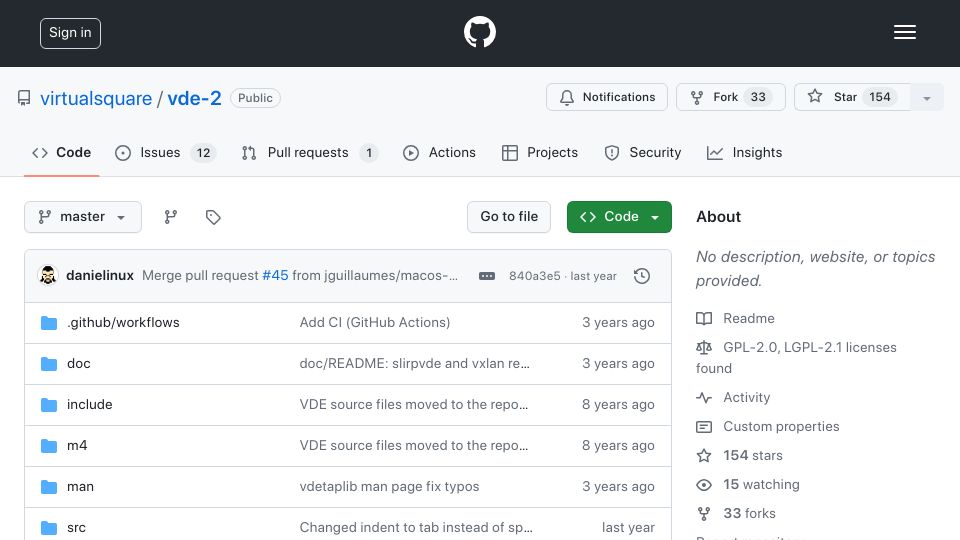960x540 pixels.
Task: Open commit 840a3e5
Action: pos(534,276)
